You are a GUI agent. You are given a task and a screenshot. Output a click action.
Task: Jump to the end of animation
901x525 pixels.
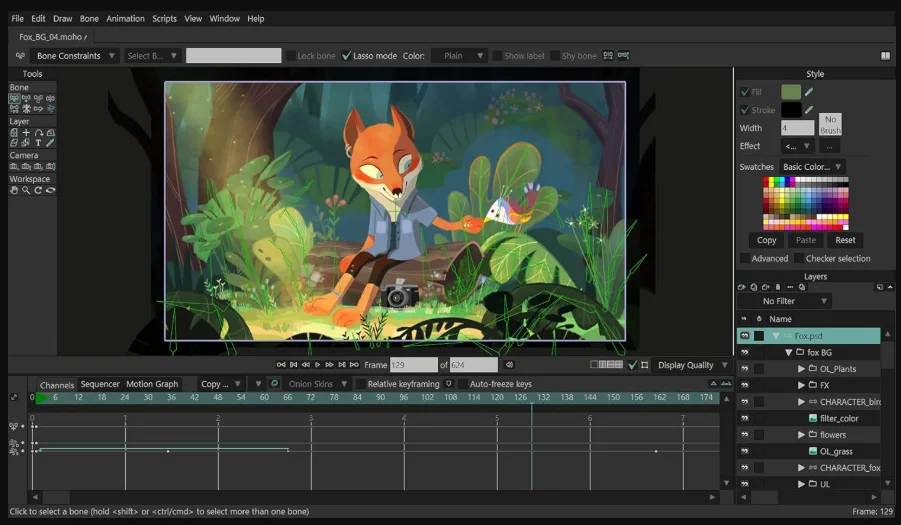(355, 365)
